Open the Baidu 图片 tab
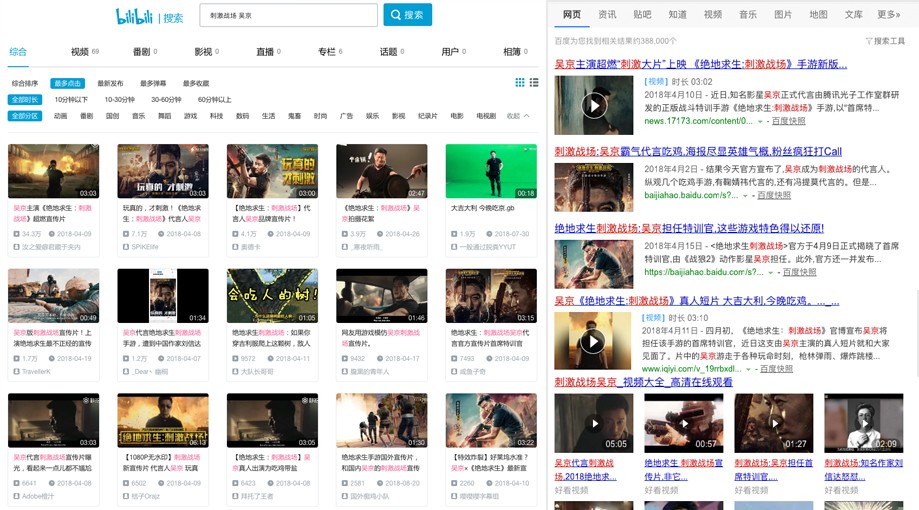919x510 pixels. coord(783,15)
